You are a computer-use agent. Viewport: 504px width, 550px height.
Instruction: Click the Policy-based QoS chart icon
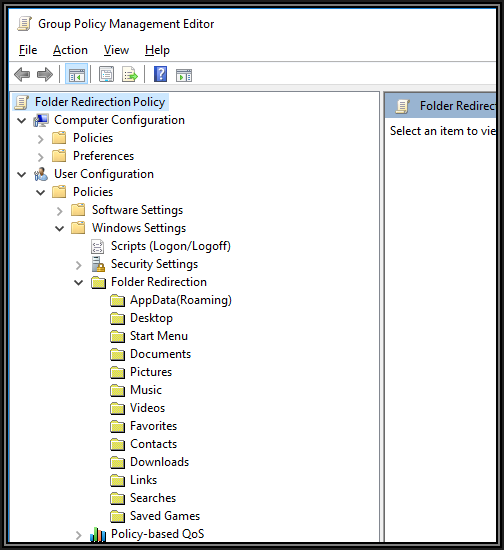click(x=98, y=535)
